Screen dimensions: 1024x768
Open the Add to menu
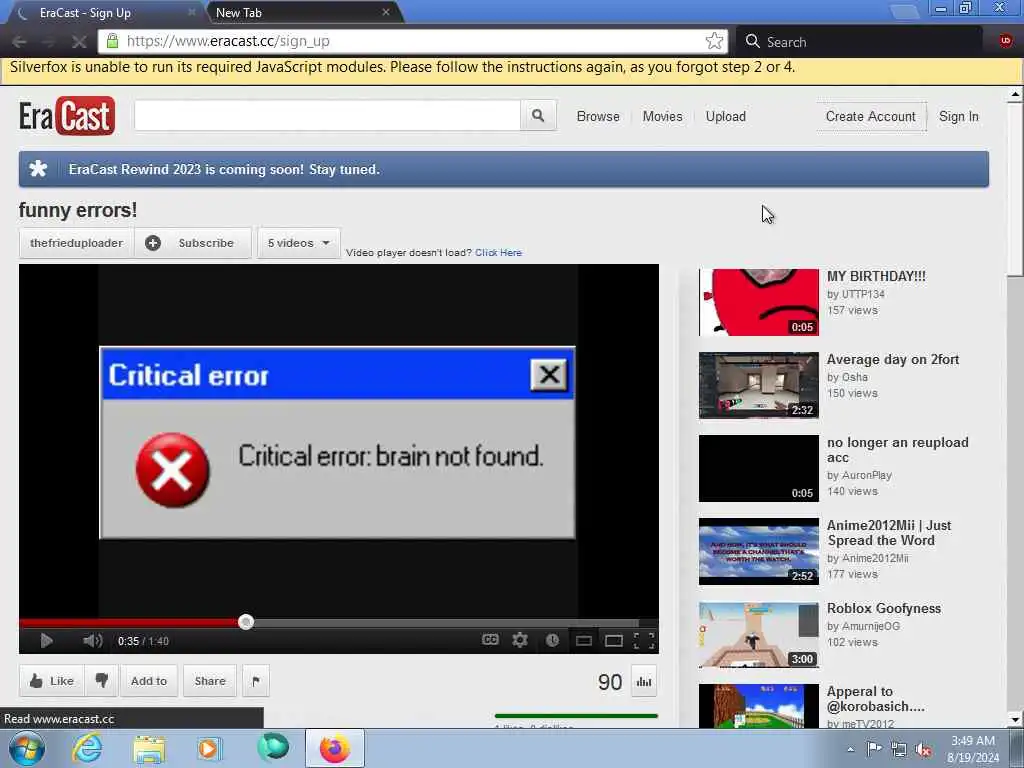(x=149, y=681)
